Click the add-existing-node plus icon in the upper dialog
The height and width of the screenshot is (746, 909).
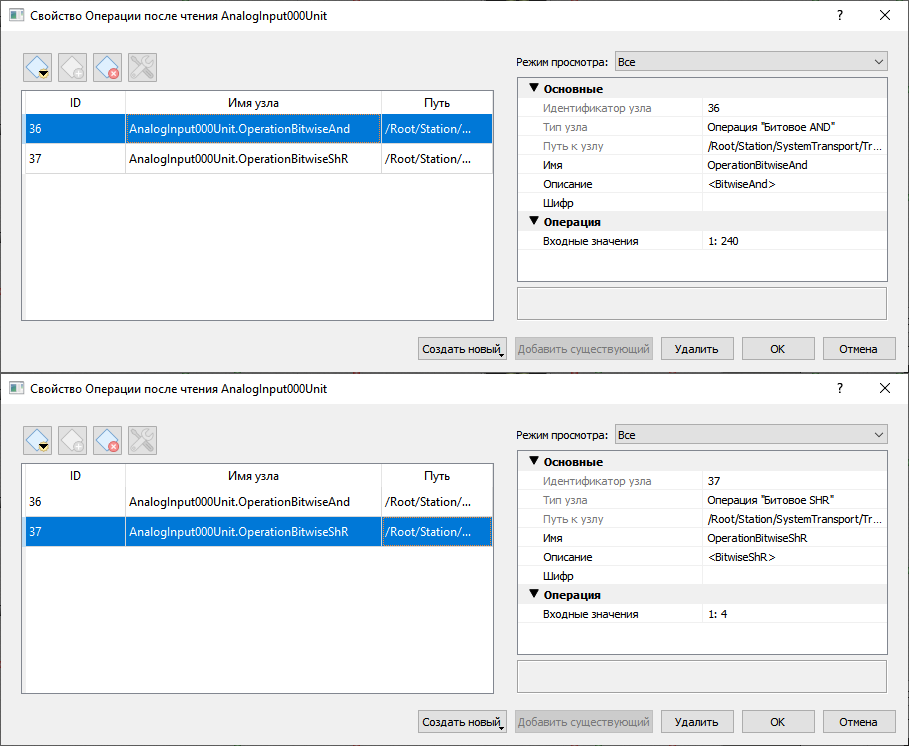73,67
